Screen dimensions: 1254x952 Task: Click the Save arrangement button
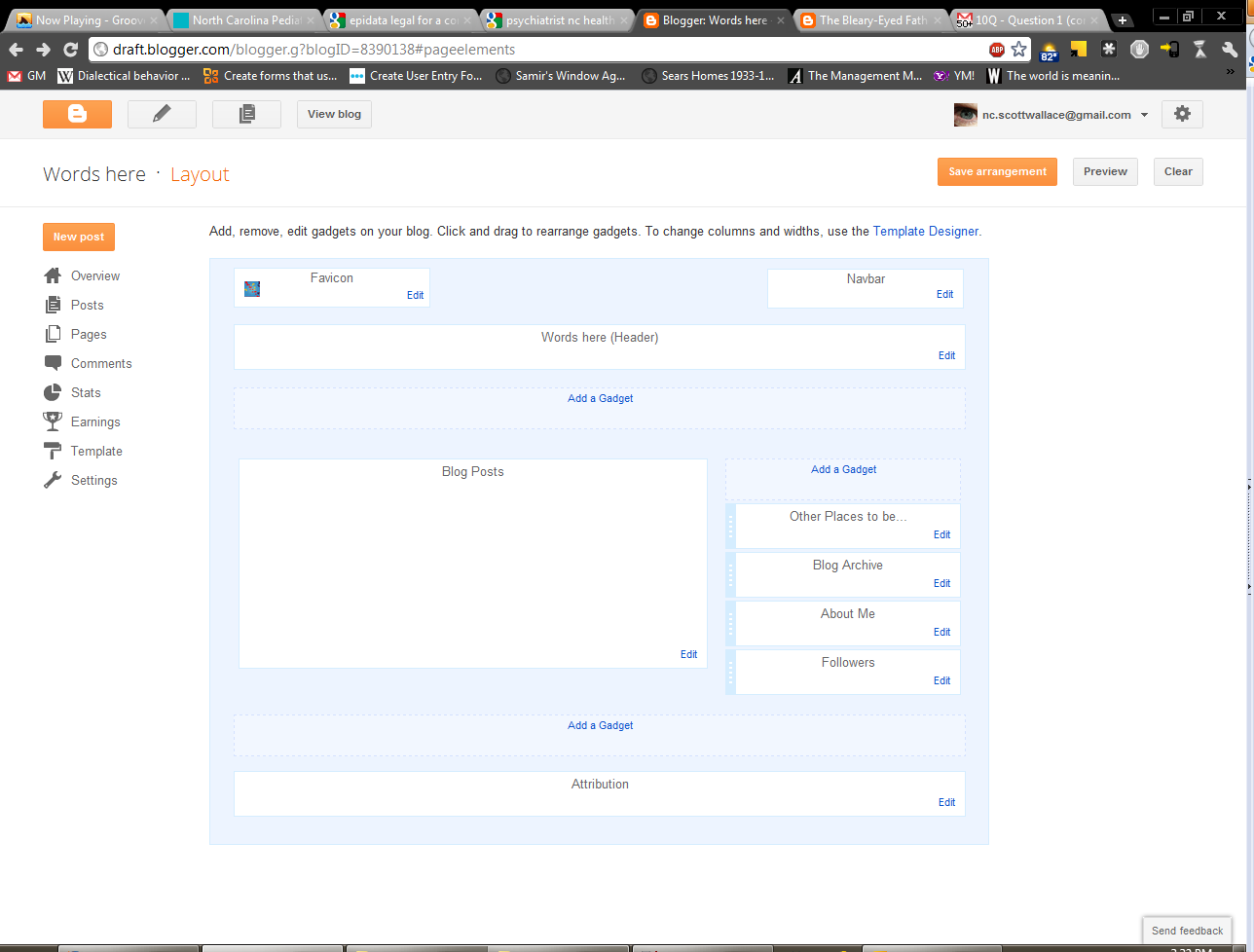(997, 171)
